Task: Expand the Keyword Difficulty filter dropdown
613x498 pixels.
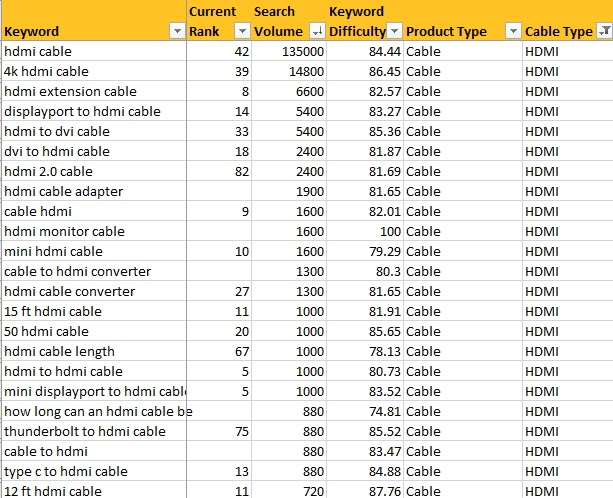Action: coord(394,31)
